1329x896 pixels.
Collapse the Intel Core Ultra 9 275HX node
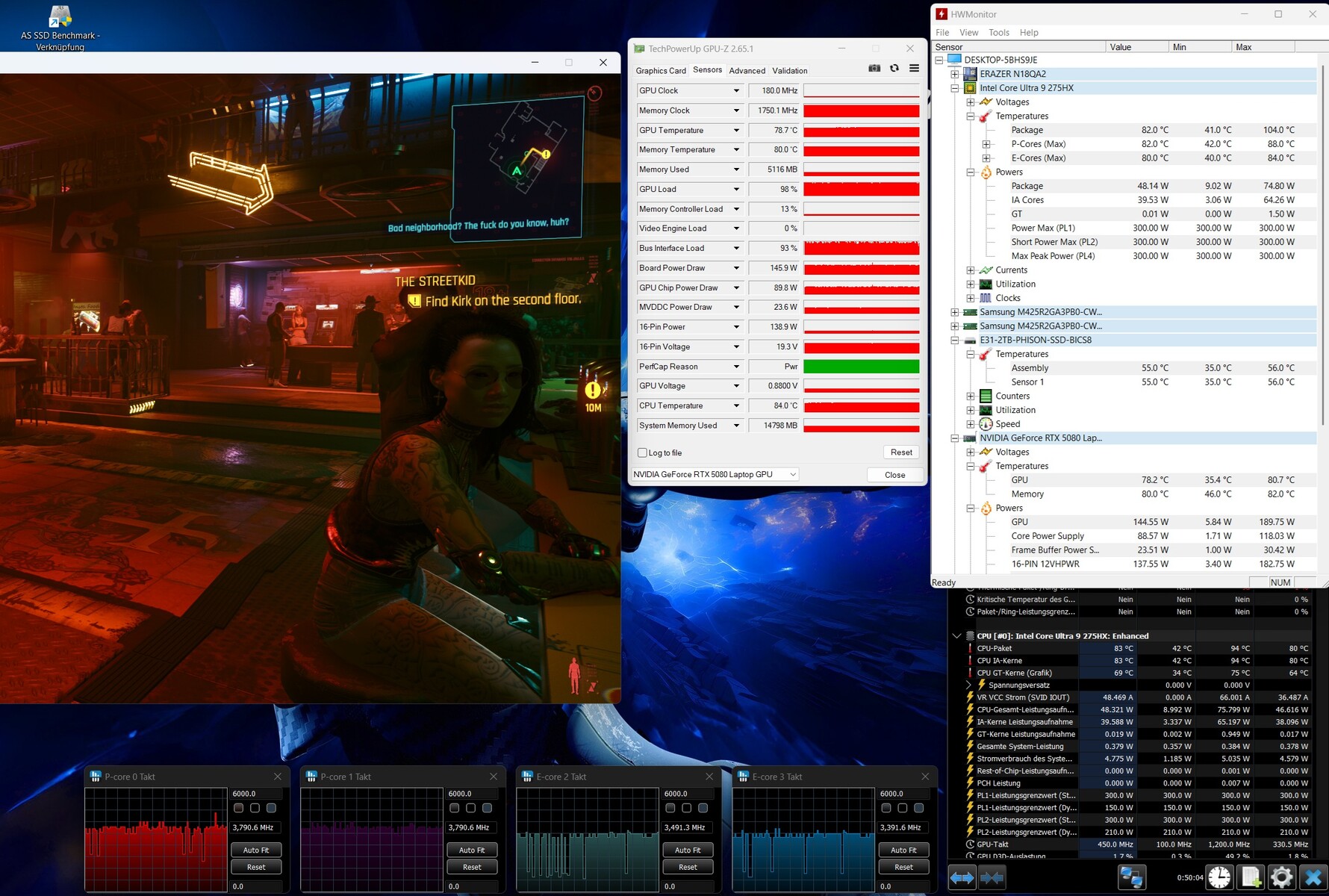955,88
